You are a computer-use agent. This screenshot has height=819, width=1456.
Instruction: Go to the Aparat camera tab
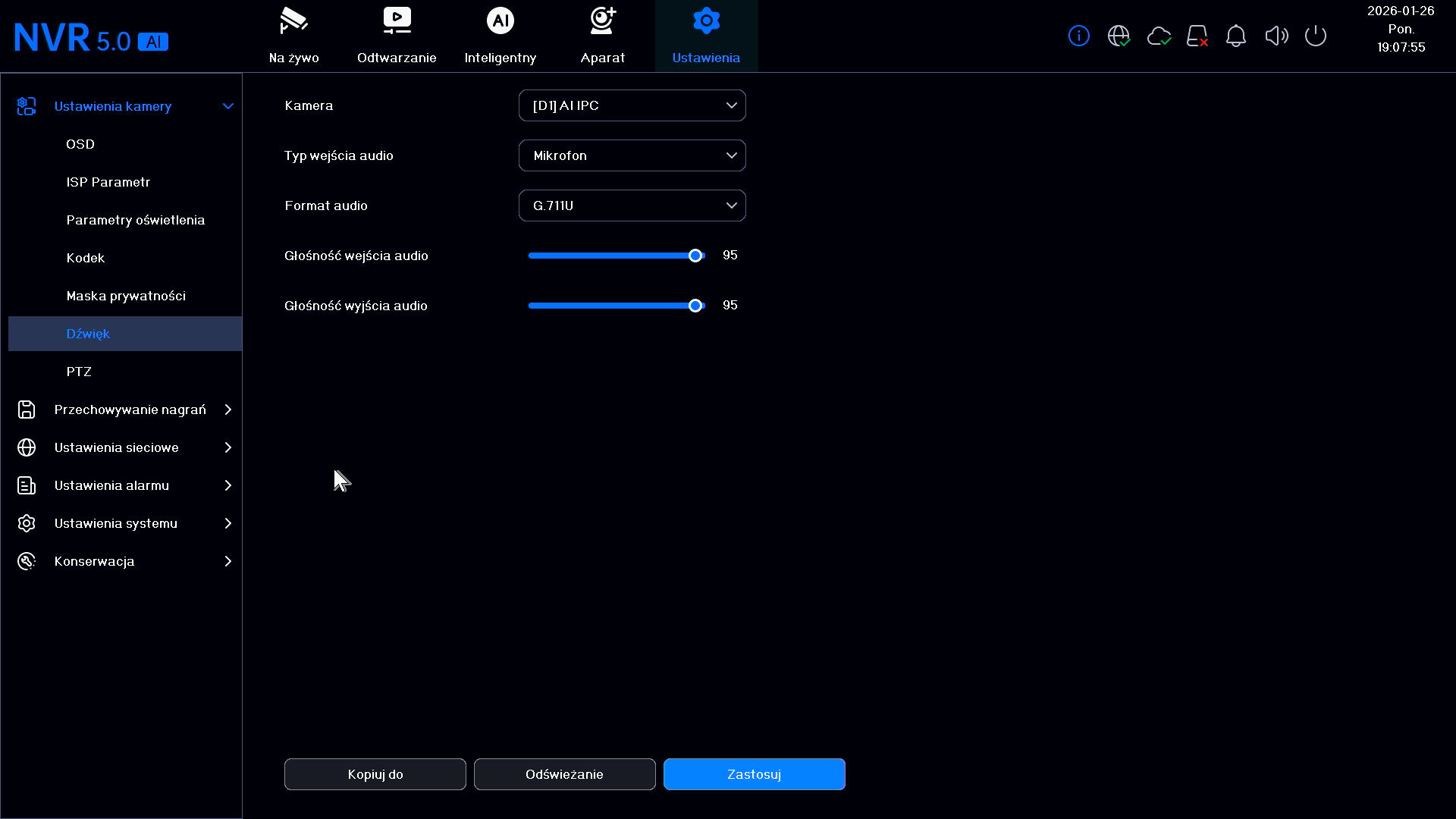603,36
